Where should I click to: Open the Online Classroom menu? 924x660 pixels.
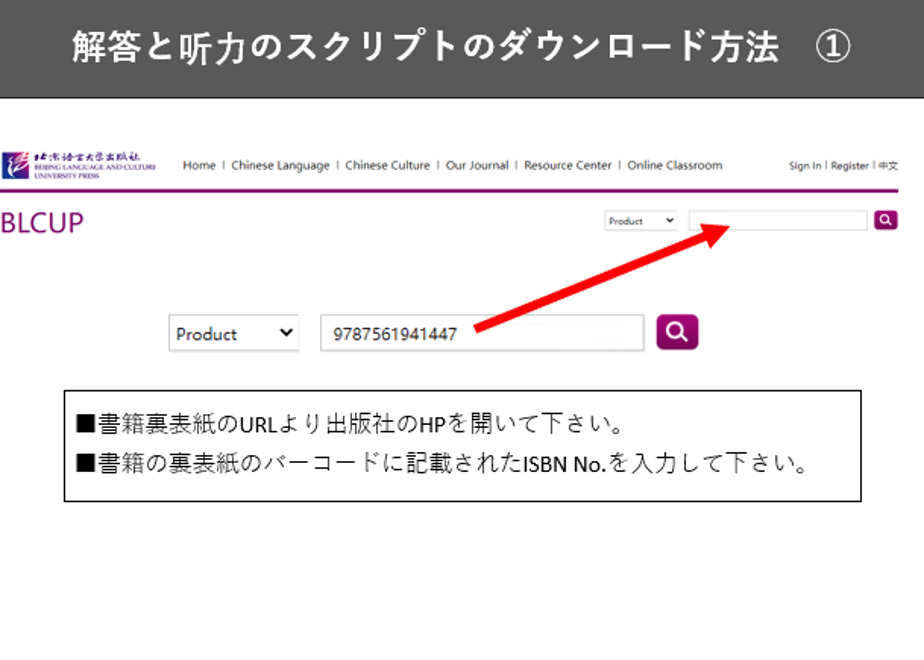click(x=675, y=166)
